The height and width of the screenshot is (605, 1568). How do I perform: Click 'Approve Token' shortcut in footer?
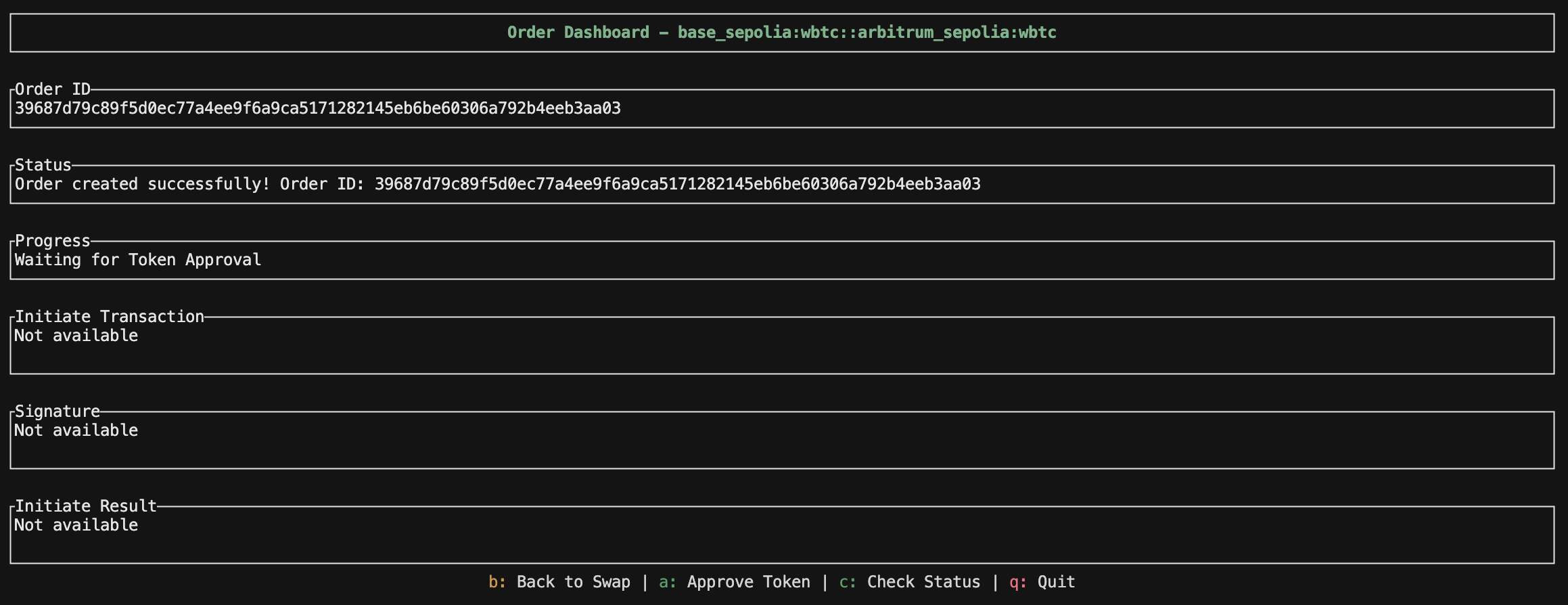(x=735, y=582)
